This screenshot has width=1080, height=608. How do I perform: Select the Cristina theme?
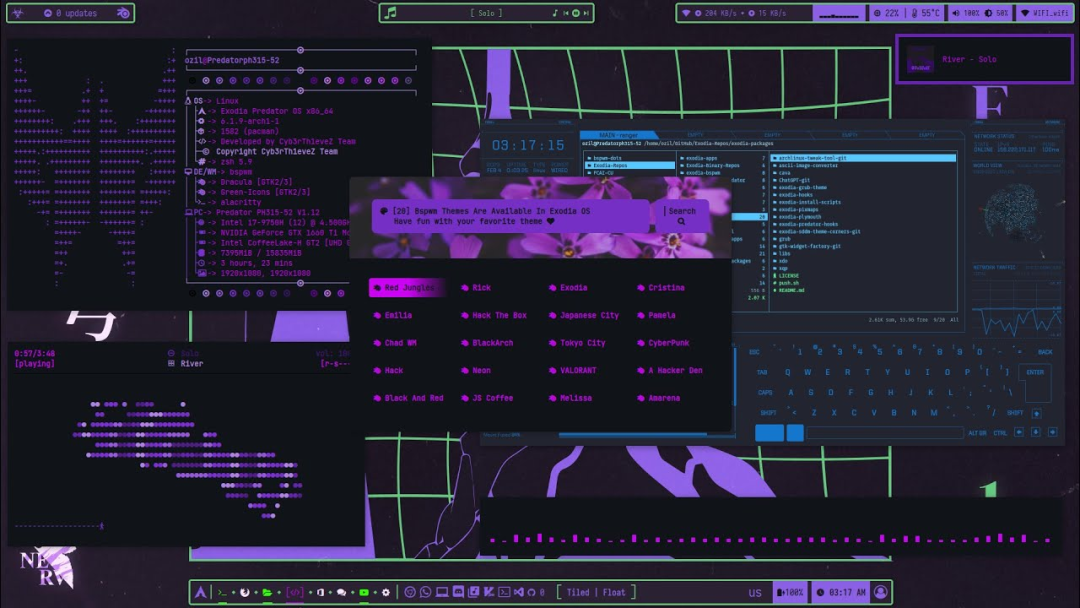click(661, 287)
